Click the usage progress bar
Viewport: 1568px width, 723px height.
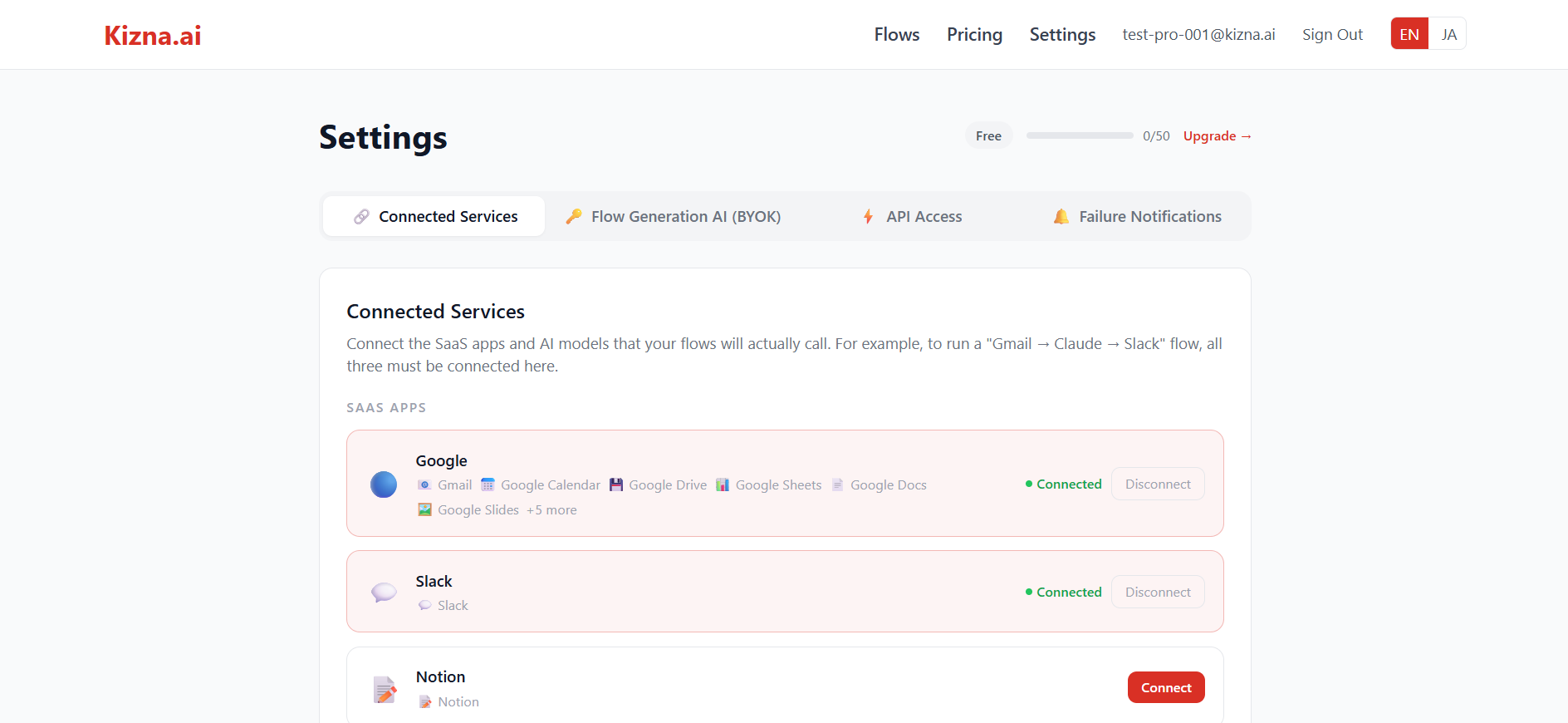point(1080,135)
